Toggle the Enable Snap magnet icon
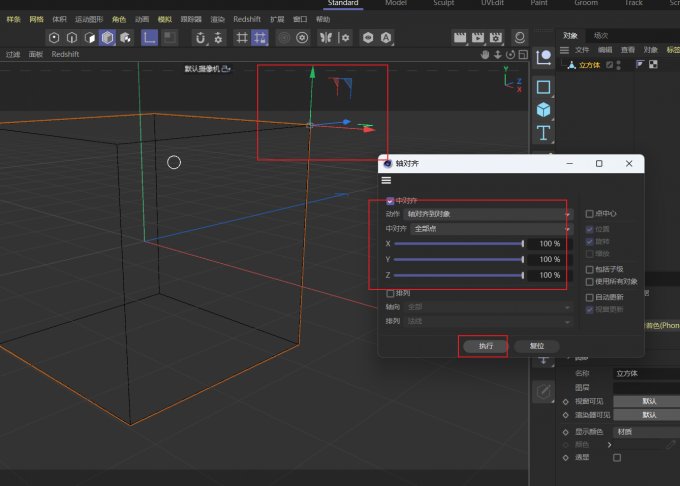The width and height of the screenshot is (680, 486). 200,38
